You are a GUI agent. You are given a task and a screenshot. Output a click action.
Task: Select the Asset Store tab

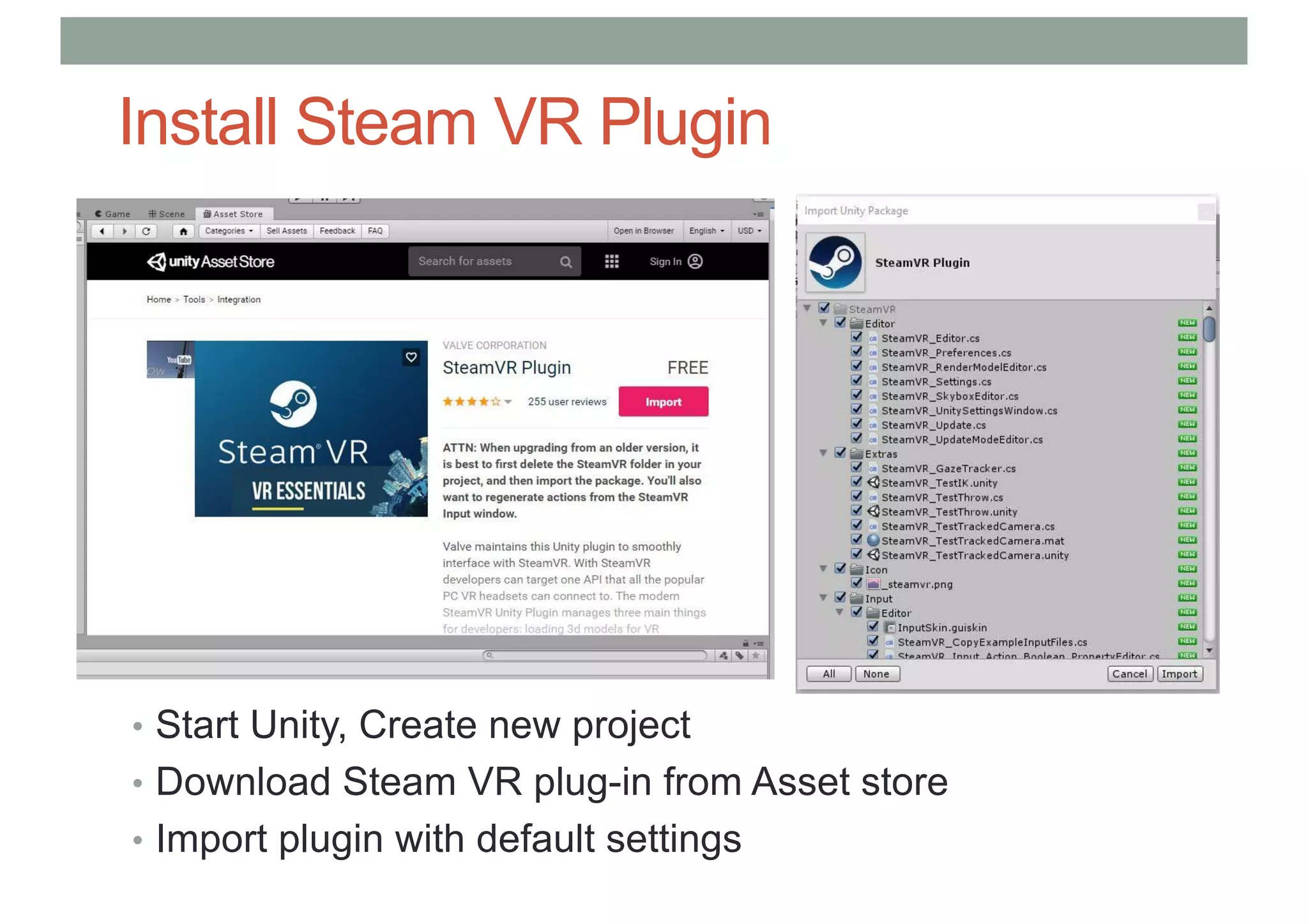click(233, 214)
